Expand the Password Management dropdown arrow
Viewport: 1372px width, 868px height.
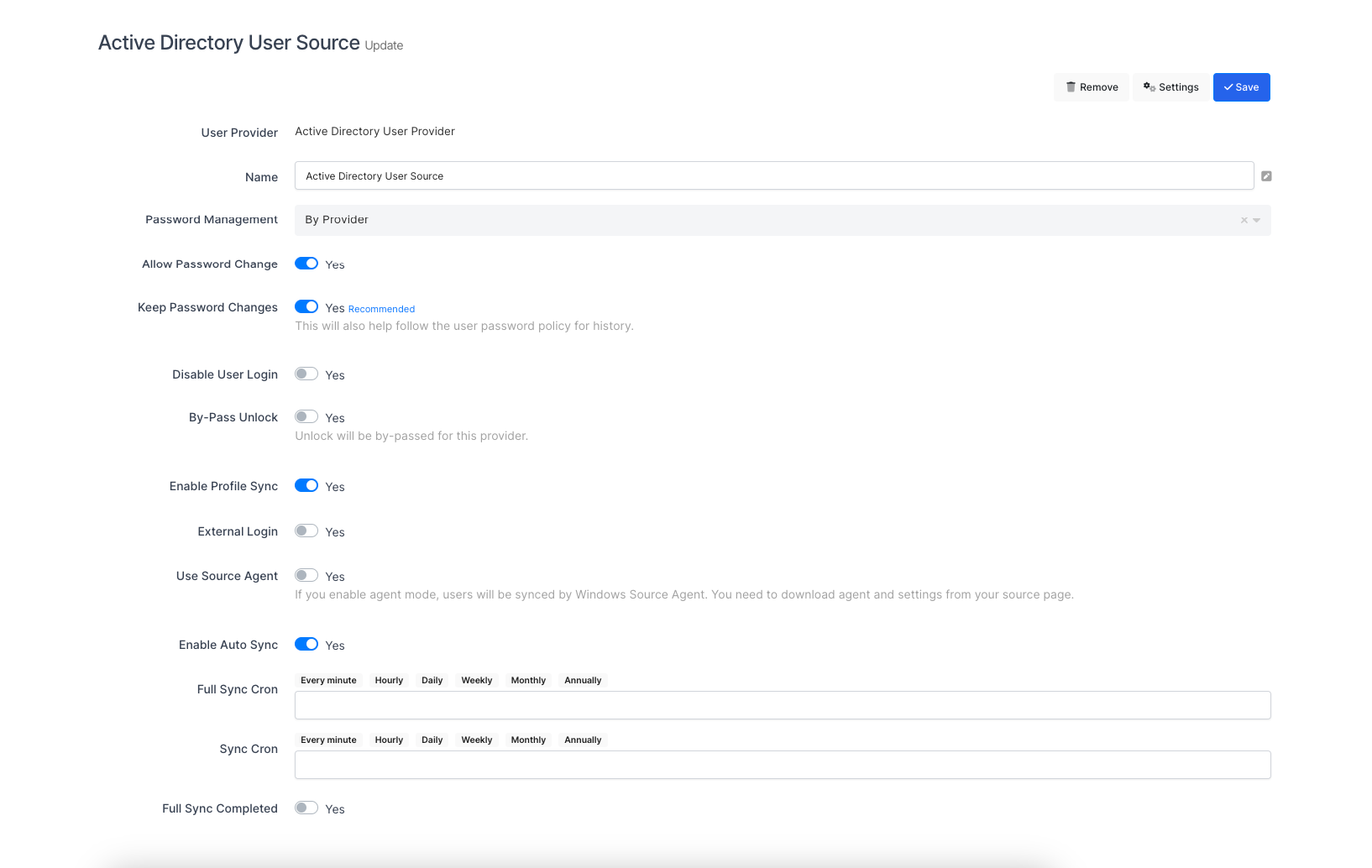[1257, 220]
